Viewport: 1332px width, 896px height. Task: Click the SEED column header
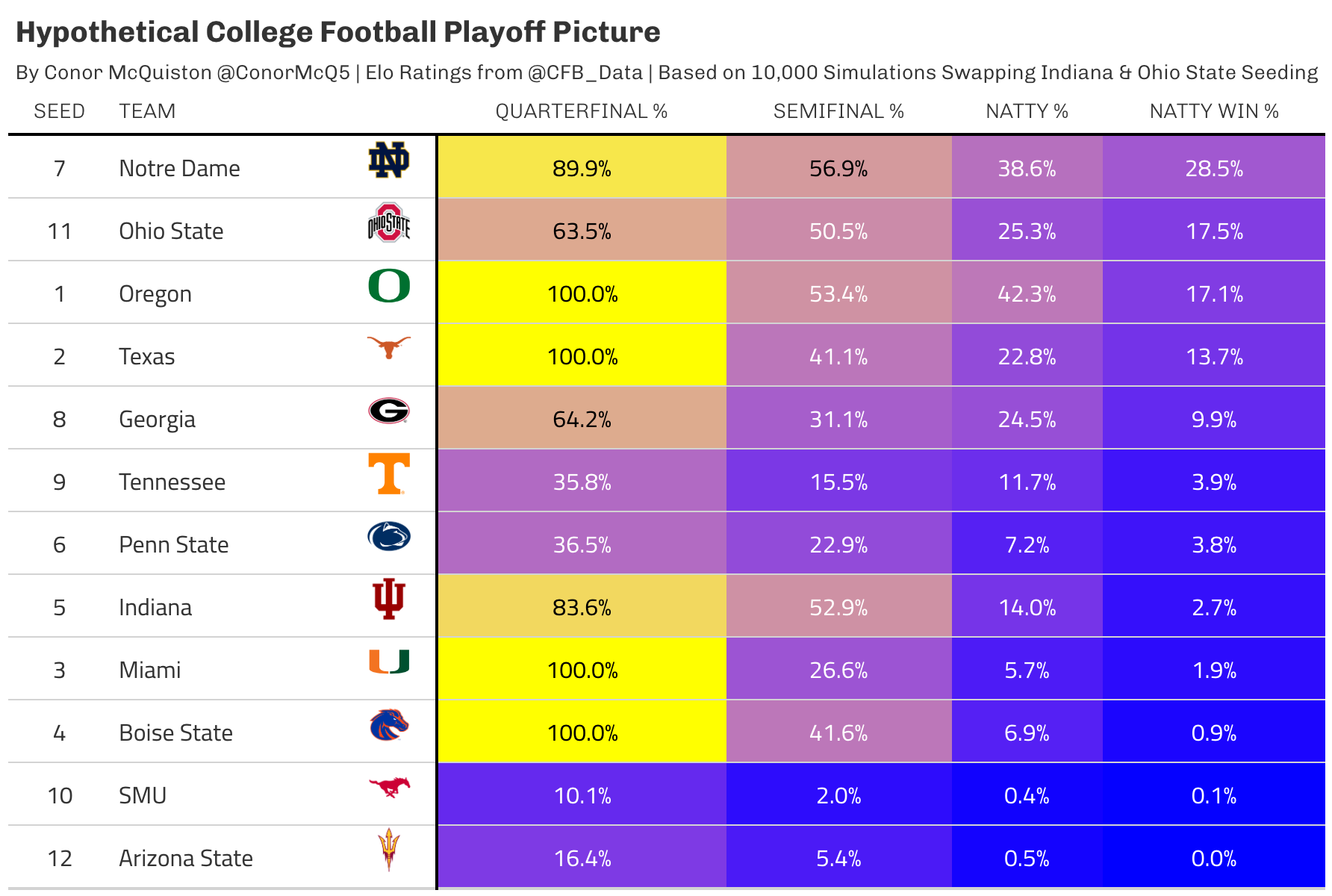(x=59, y=111)
